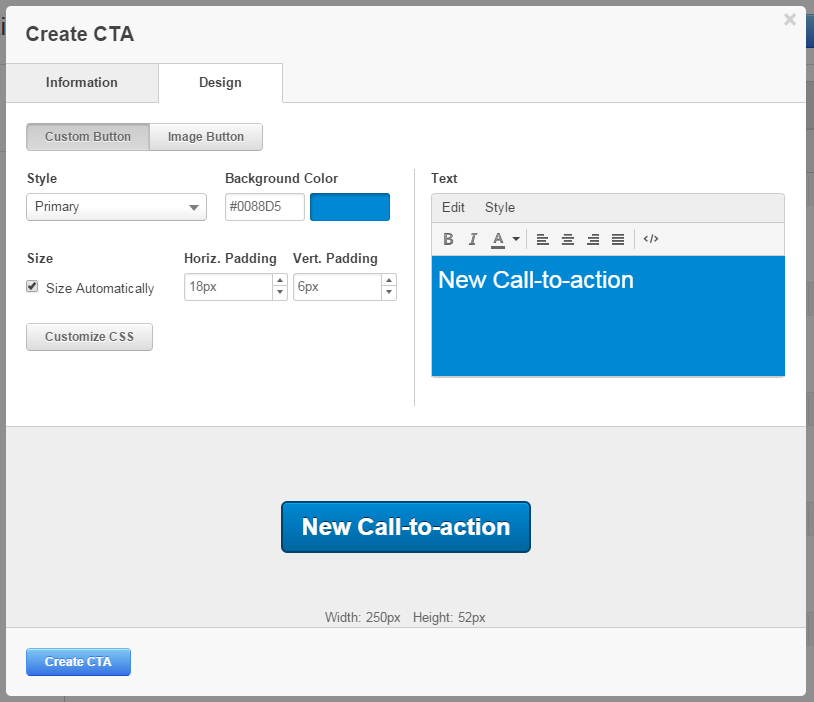Align the CTA text left
The width and height of the screenshot is (814, 702).
click(543, 239)
